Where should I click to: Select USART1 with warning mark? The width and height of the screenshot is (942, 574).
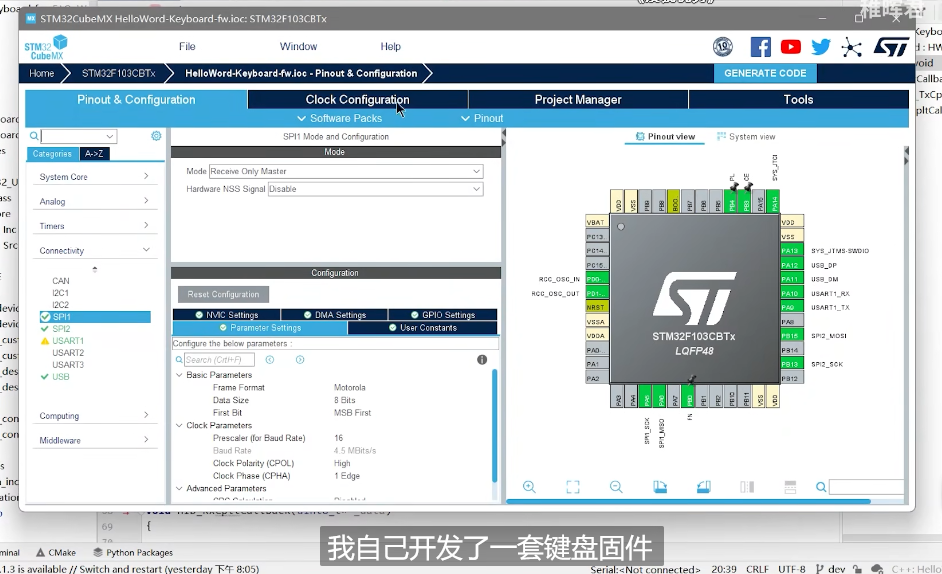tap(68, 341)
